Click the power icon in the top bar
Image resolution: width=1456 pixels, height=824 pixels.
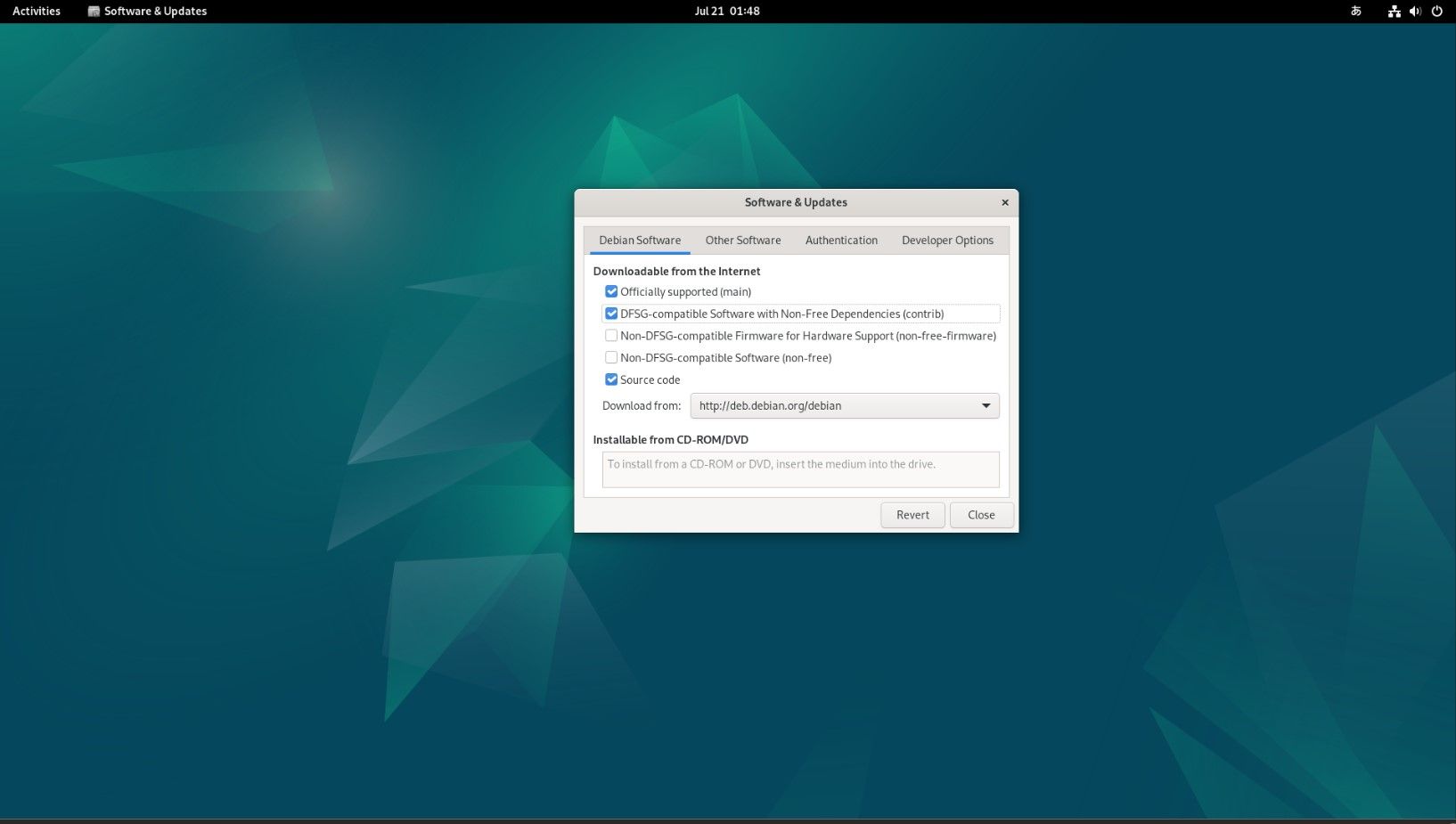1436,11
